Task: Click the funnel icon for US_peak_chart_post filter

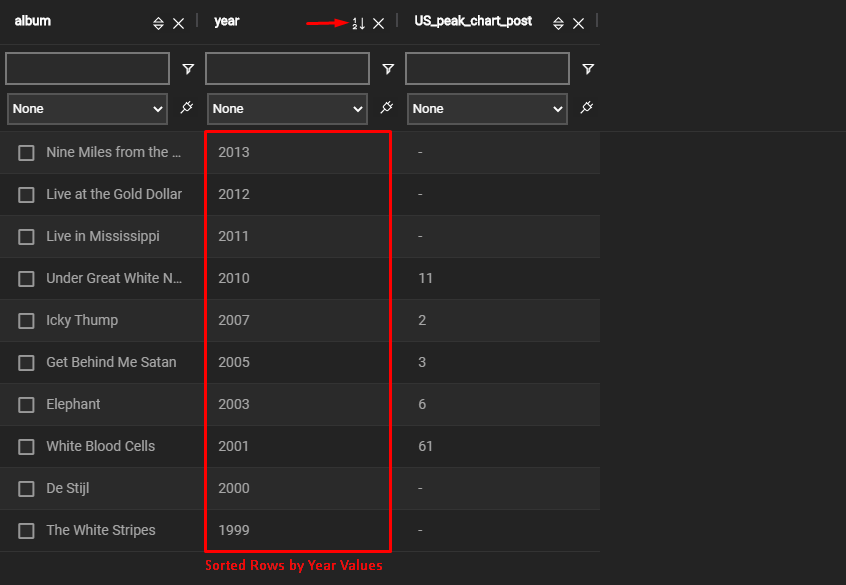Action: (588, 69)
